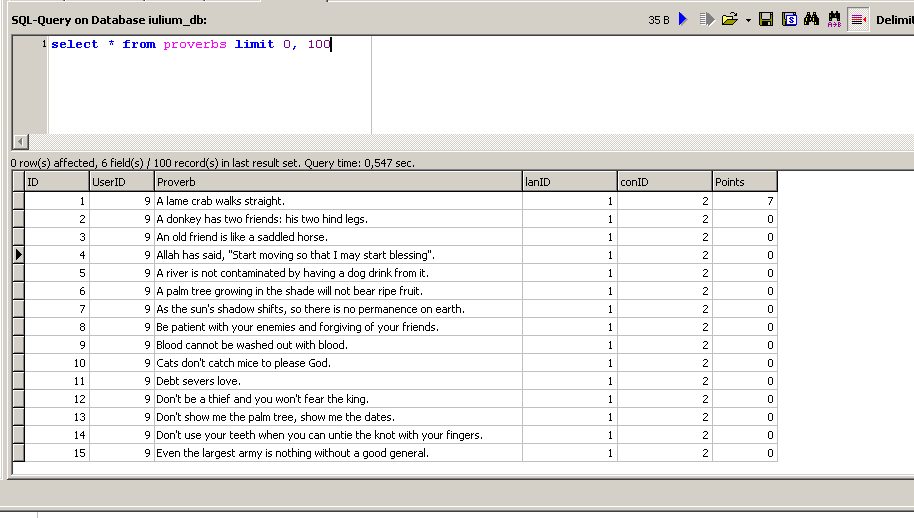Click the lanID column header

[570, 182]
